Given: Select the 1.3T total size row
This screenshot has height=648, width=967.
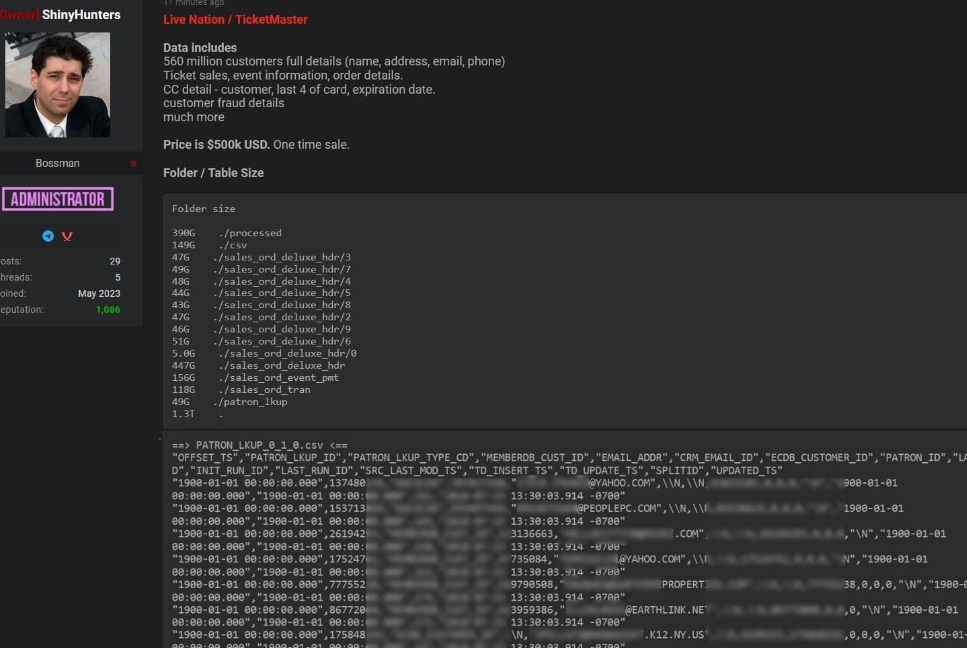Looking at the screenshot, I should point(197,414).
